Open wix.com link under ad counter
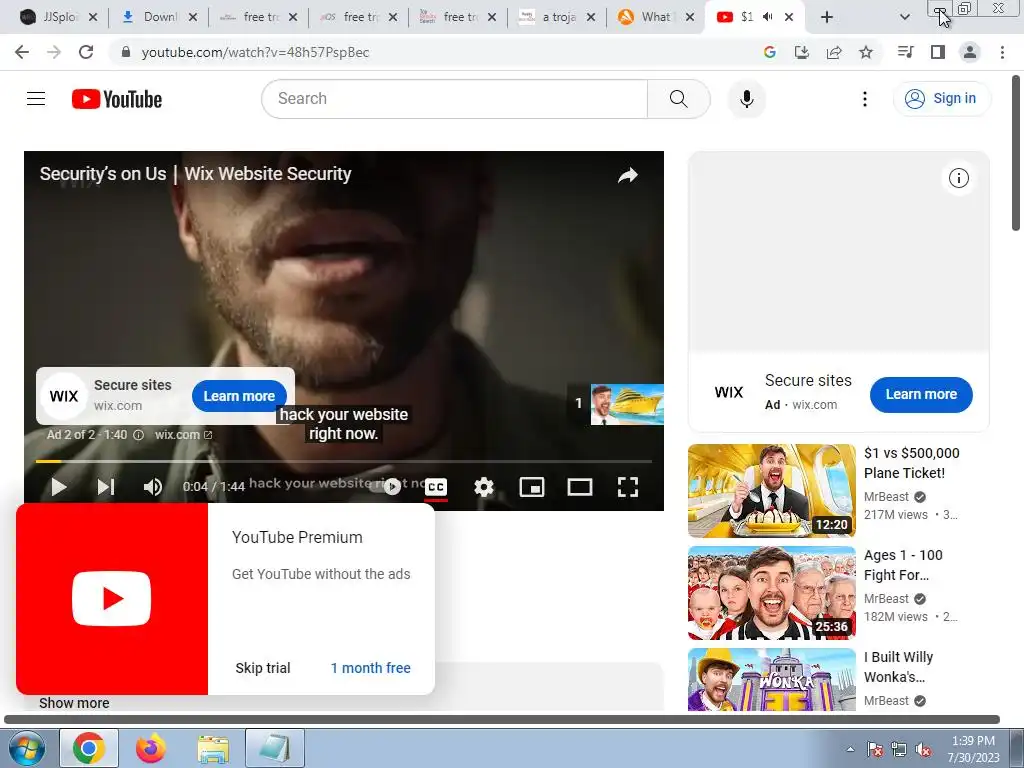 point(183,435)
